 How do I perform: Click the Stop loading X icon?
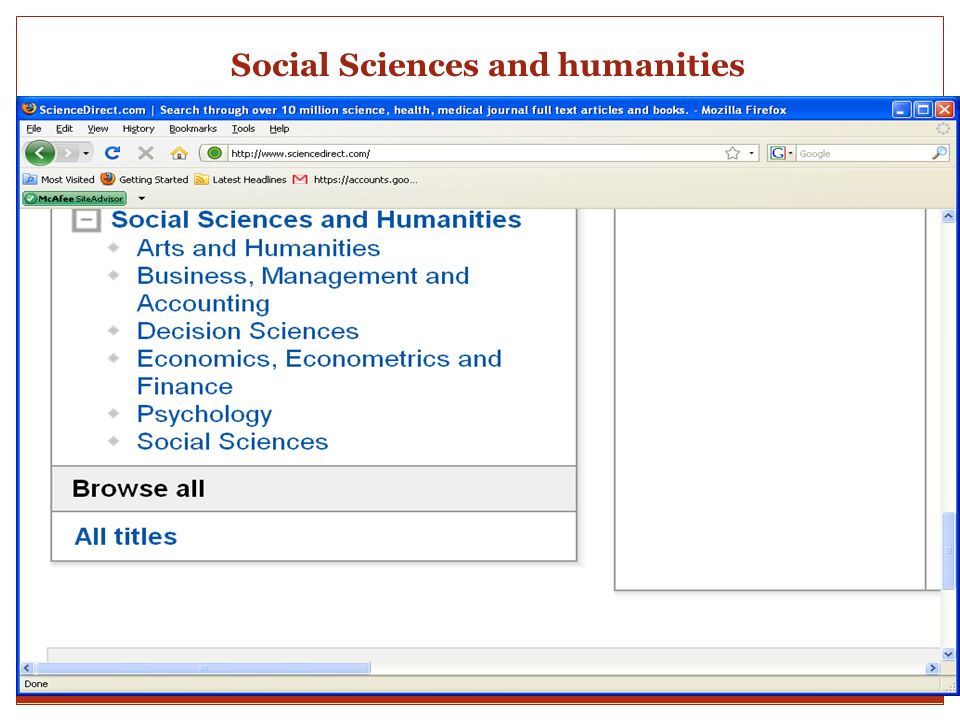pos(146,152)
